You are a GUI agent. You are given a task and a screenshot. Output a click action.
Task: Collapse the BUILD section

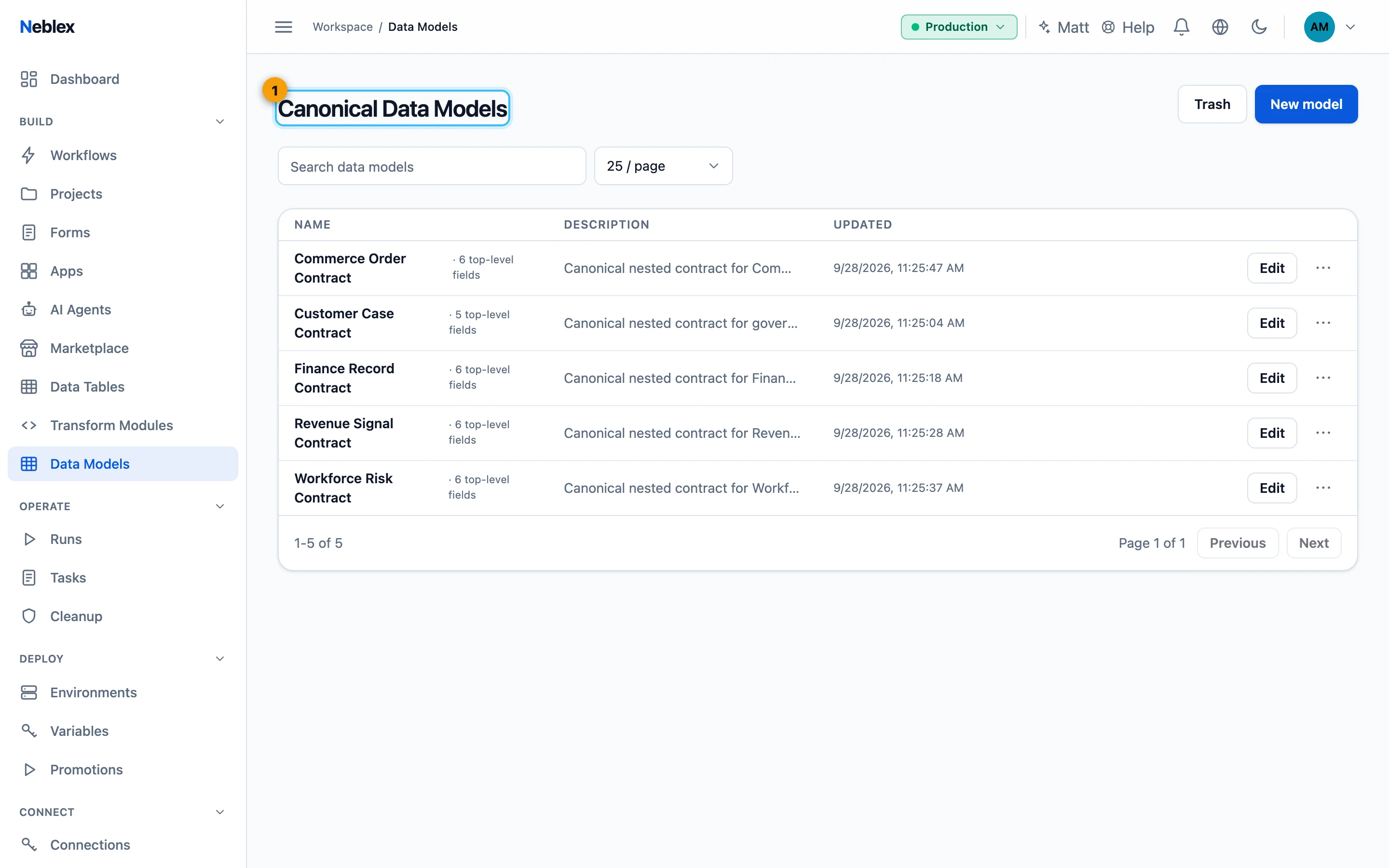pos(220,122)
